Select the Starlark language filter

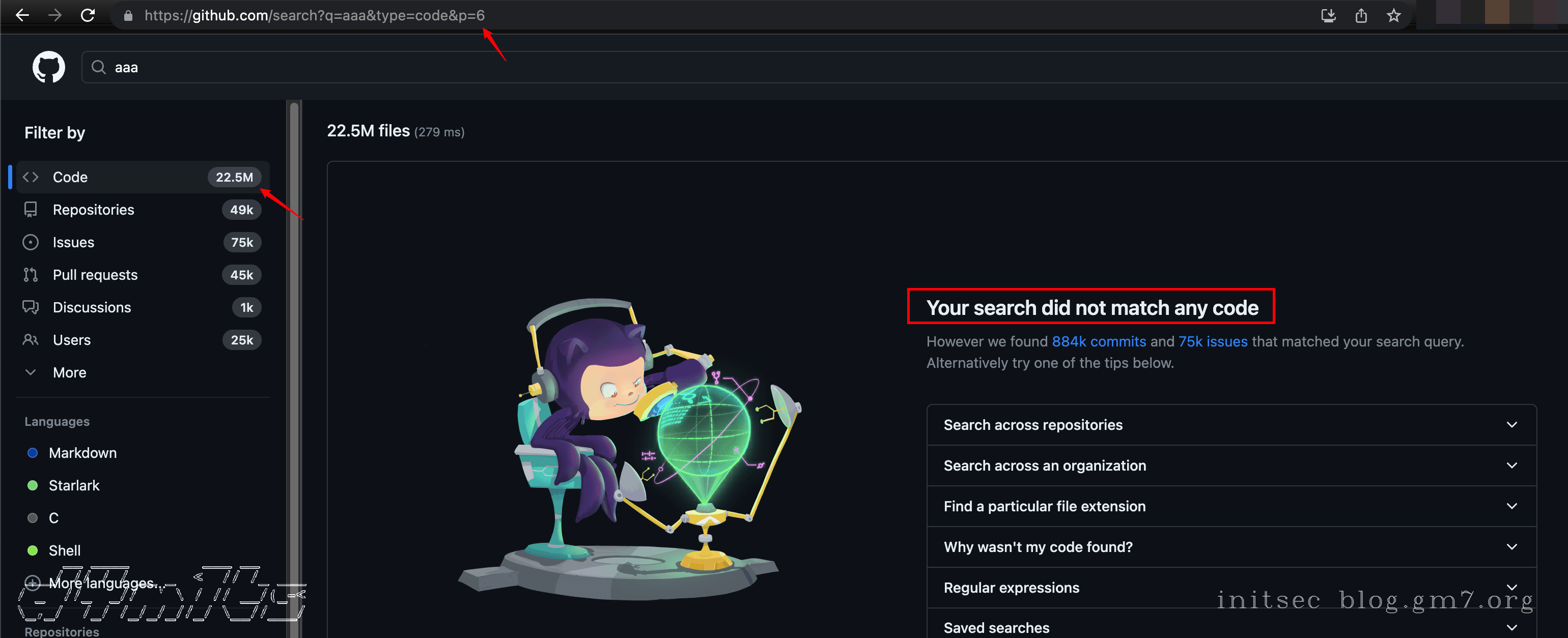coord(75,485)
